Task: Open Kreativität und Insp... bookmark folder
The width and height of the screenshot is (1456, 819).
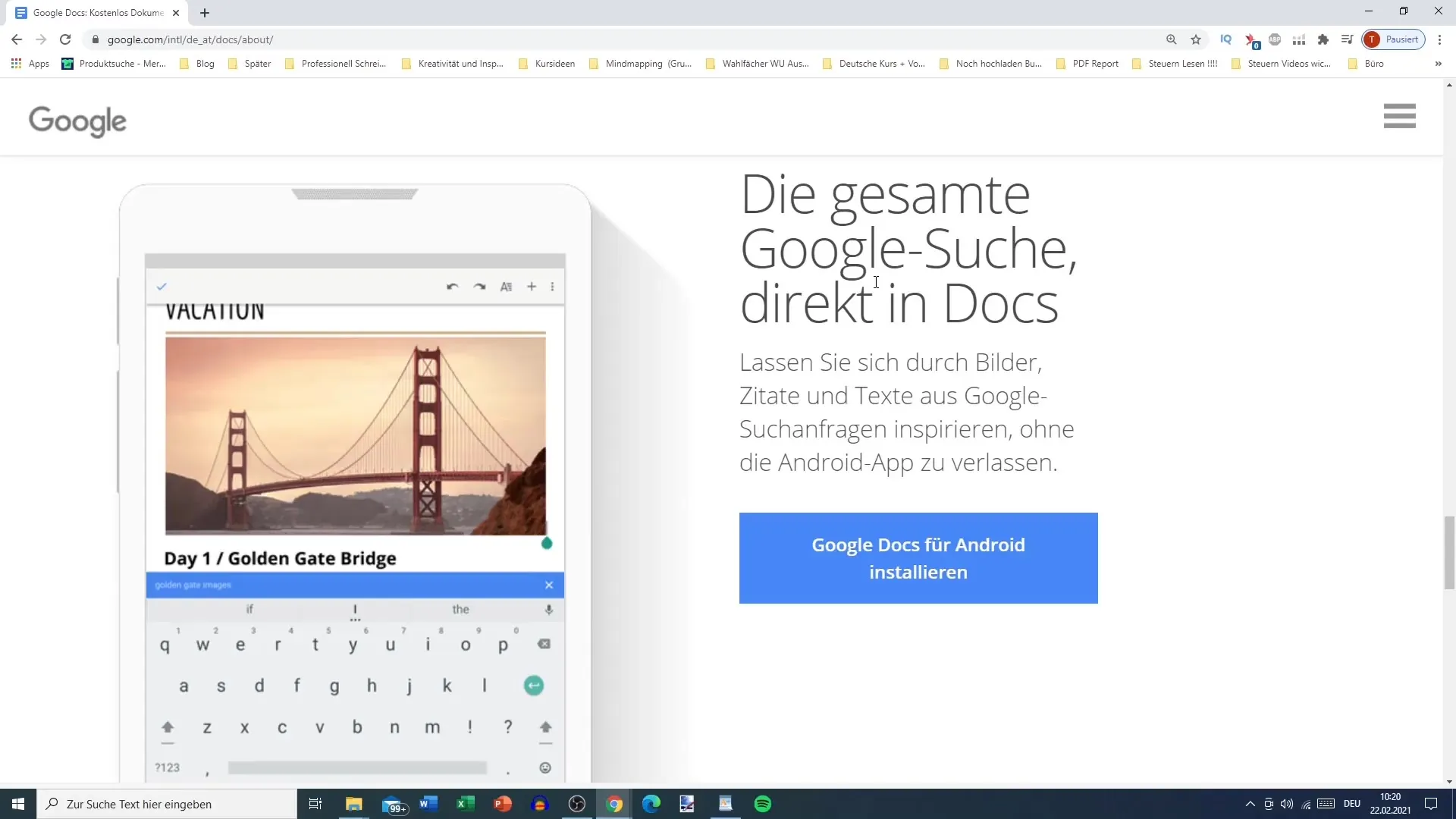Action: pyautogui.click(x=453, y=64)
